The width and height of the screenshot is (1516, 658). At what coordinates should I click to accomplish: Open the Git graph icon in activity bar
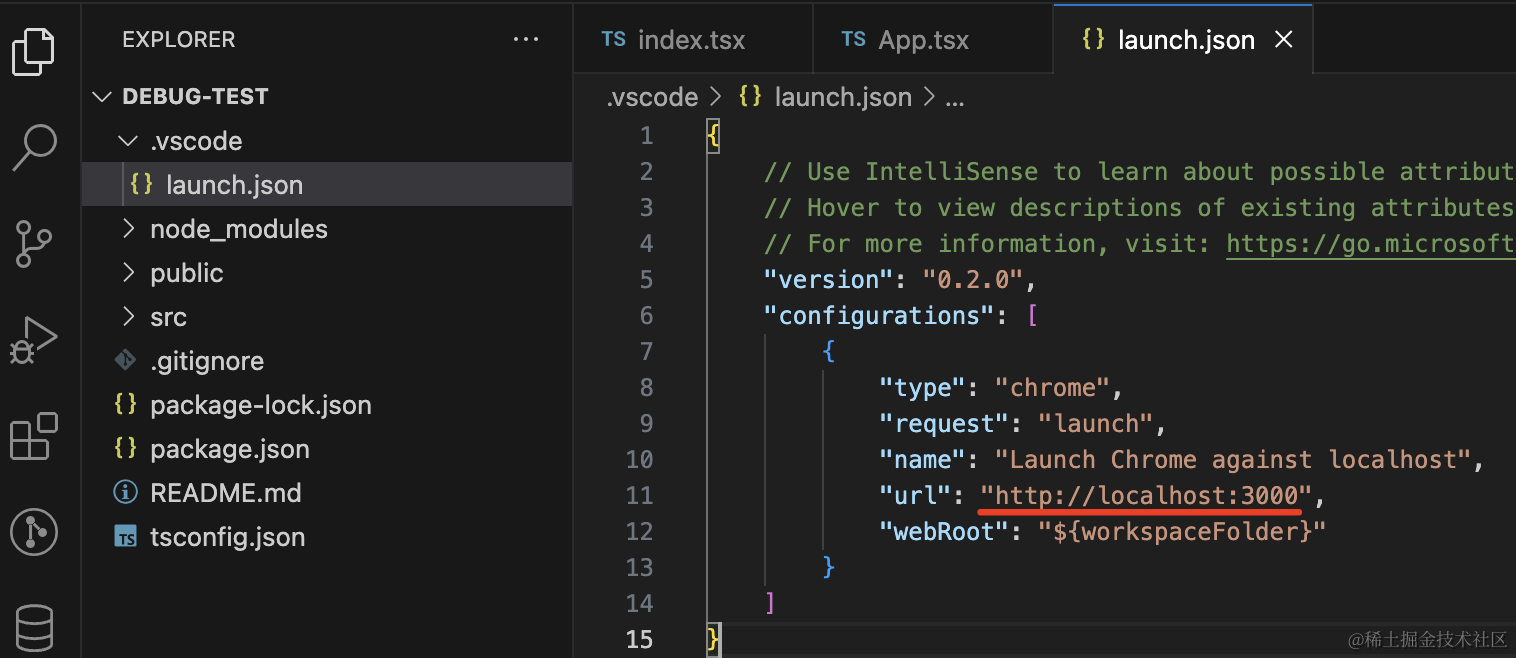coord(33,533)
